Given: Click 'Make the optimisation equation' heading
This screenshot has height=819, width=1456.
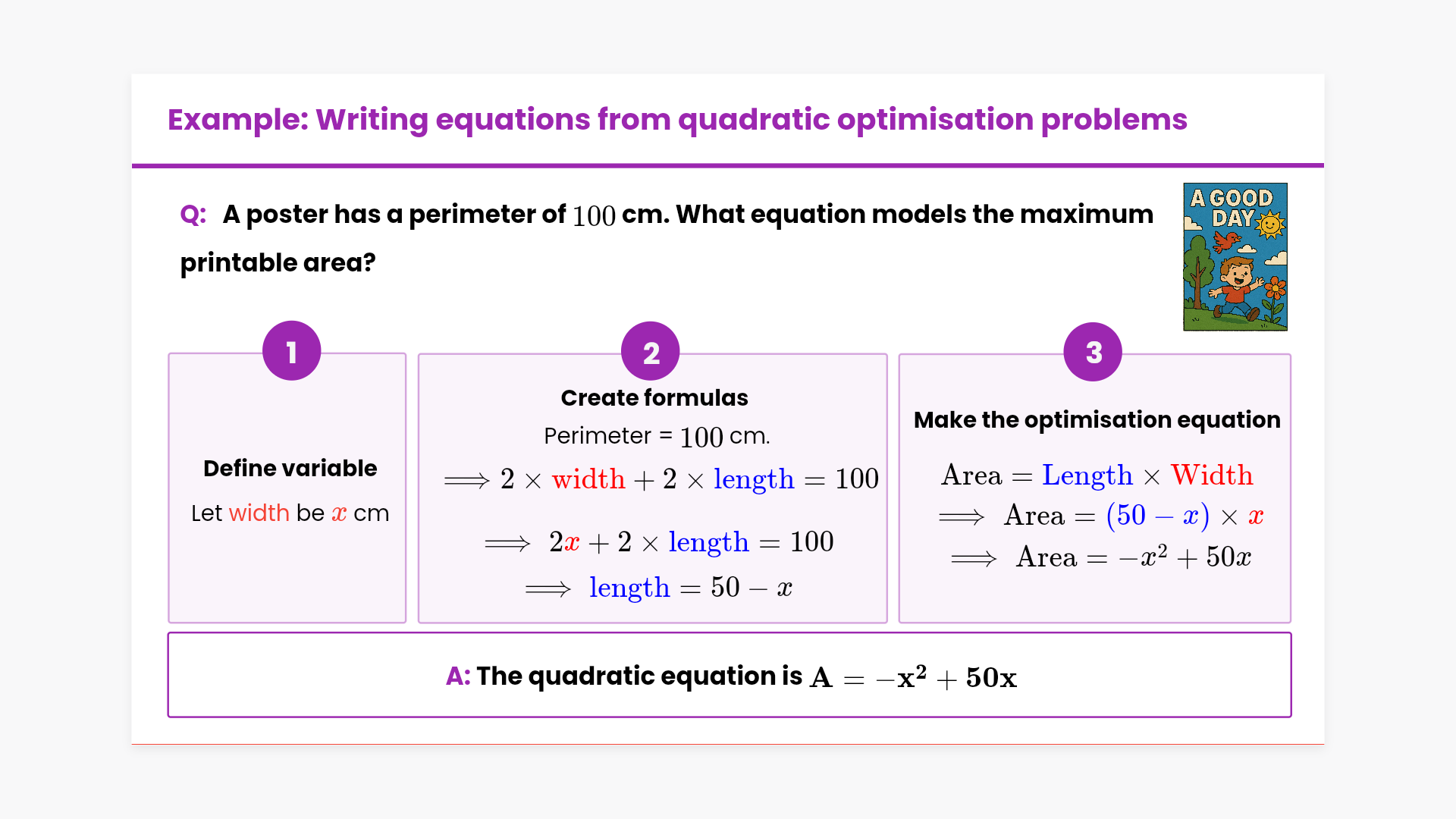Looking at the screenshot, I should click(x=1097, y=420).
